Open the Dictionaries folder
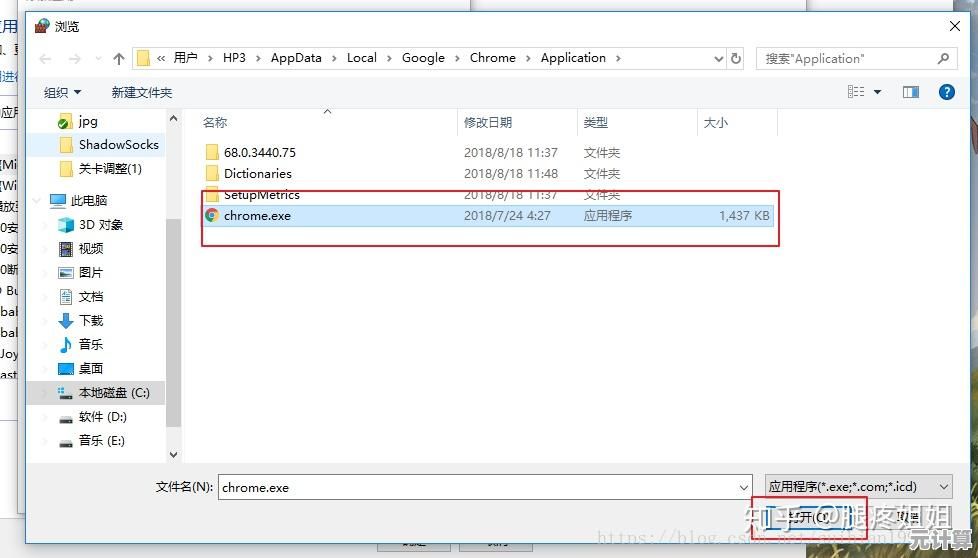The width and height of the screenshot is (978, 558). click(257, 174)
